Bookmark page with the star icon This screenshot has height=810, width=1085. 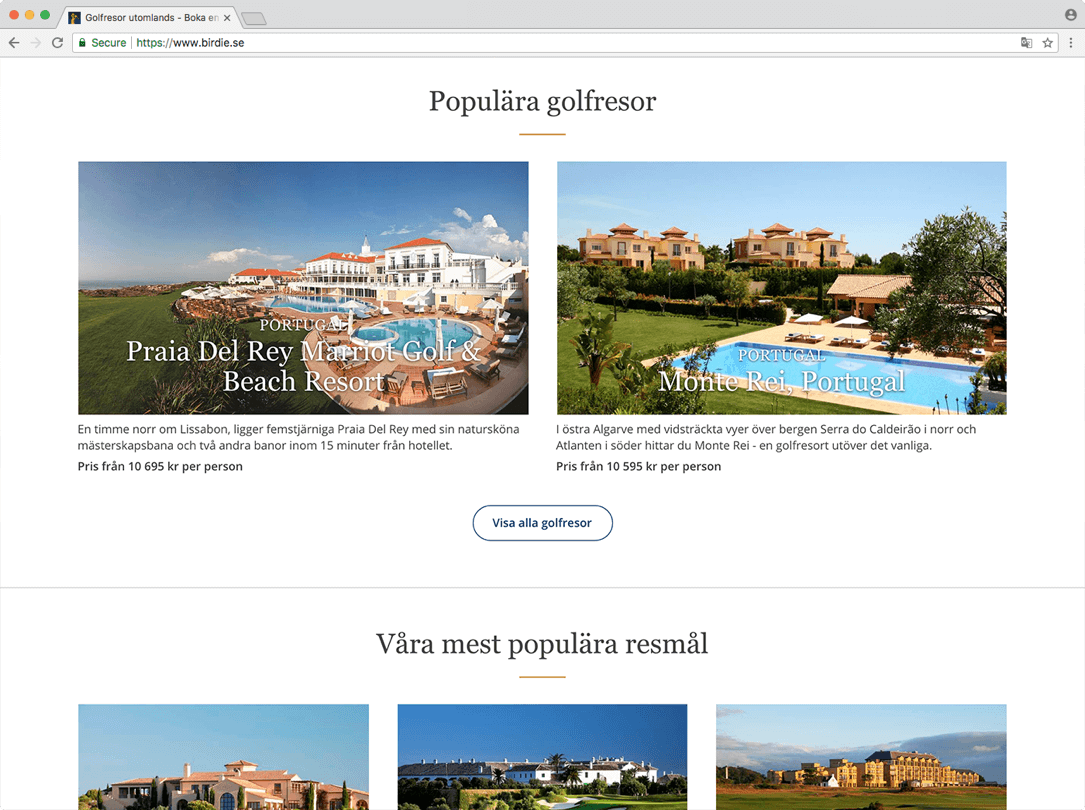[1048, 43]
